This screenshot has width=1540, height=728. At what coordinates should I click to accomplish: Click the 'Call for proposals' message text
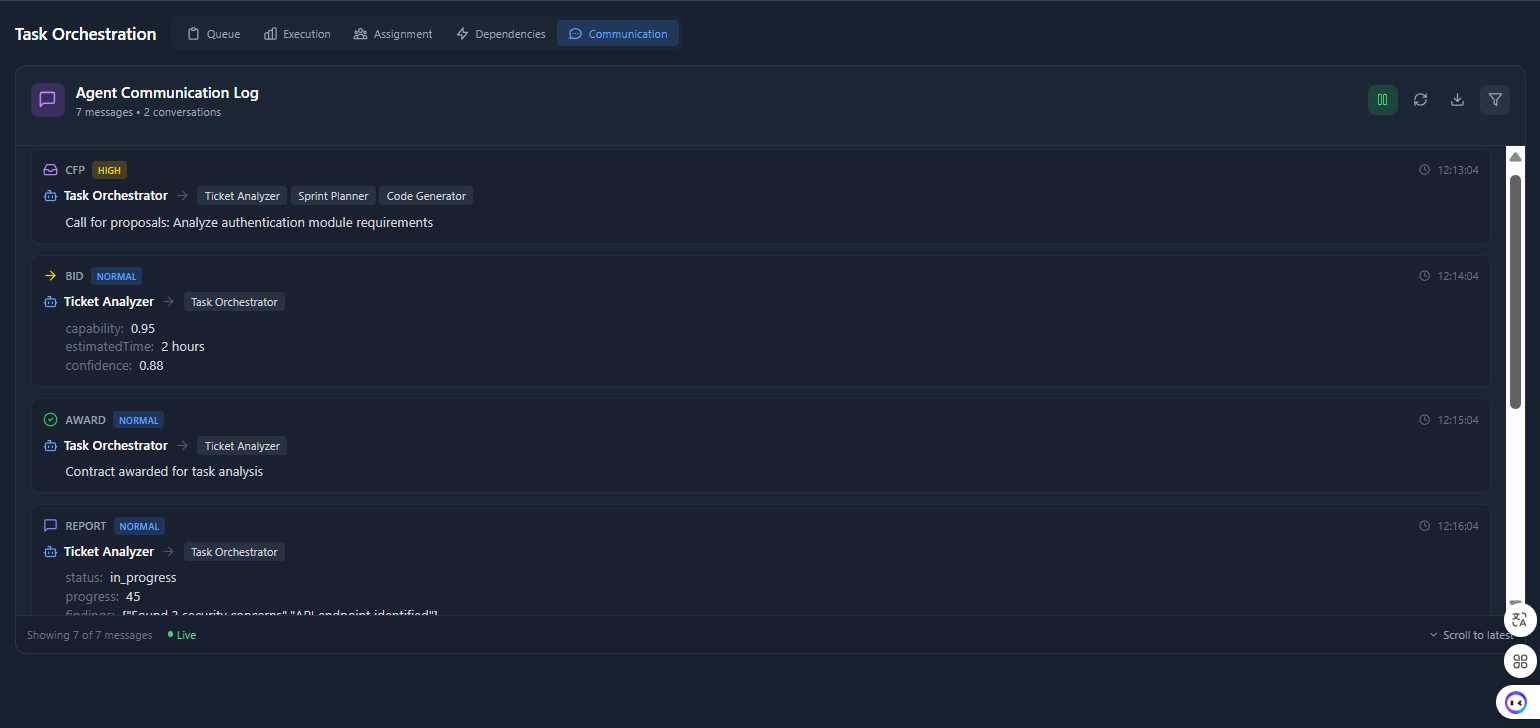[x=249, y=223]
